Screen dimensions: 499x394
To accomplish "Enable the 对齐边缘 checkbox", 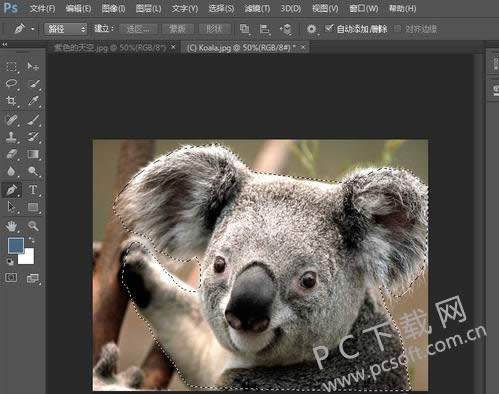I will click(x=397, y=29).
